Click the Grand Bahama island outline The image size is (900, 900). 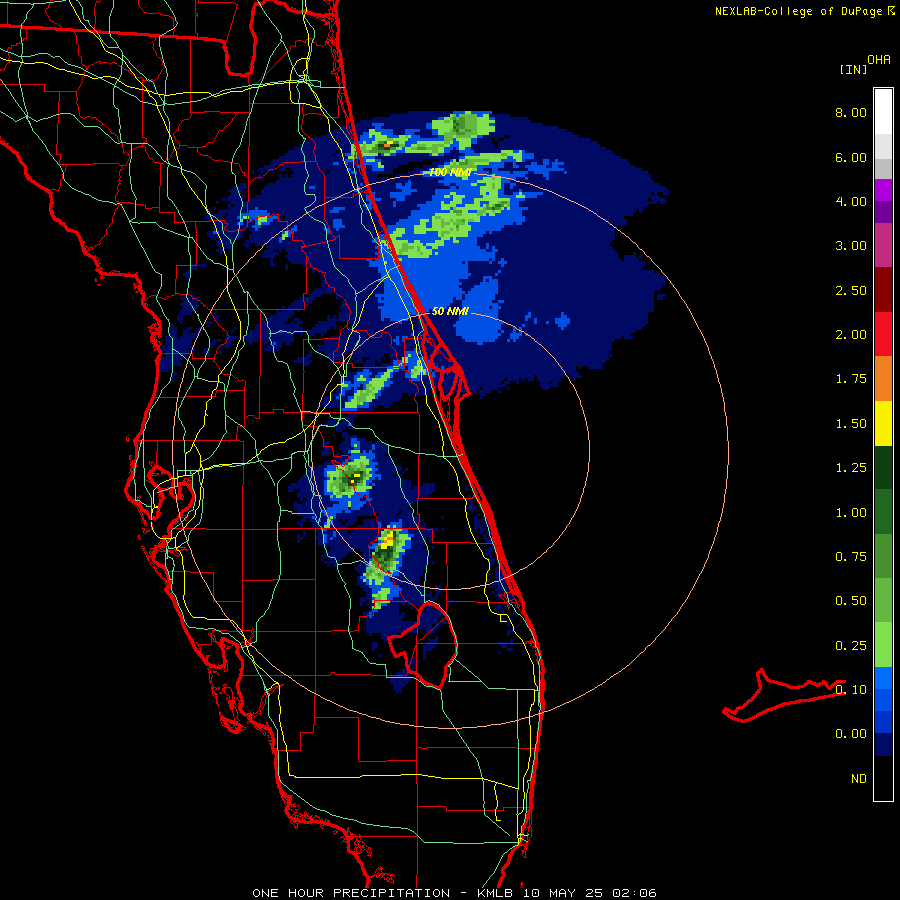point(784,696)
